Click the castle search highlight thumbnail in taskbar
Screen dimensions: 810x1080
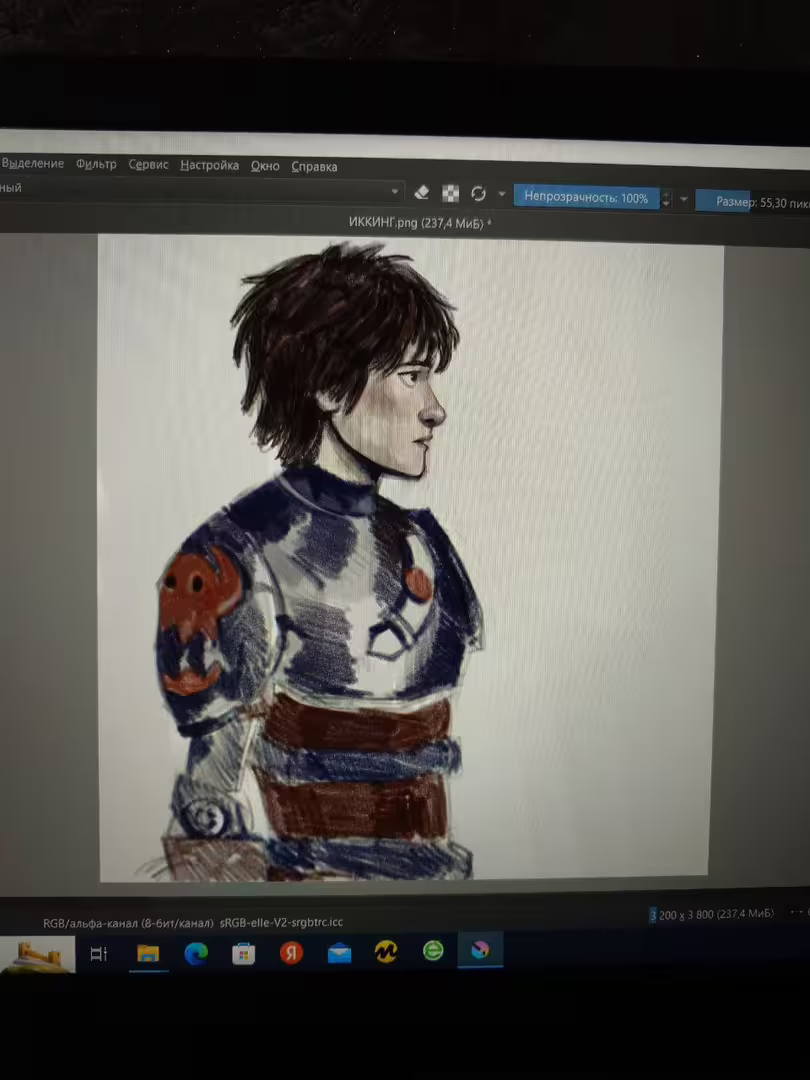[38, 955]
